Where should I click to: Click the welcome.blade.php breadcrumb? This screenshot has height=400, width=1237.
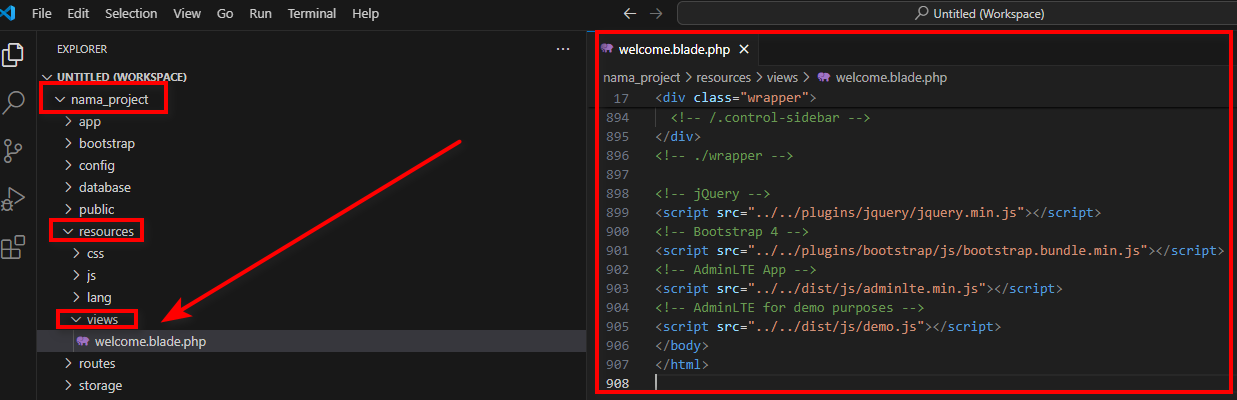pos(882,77)
